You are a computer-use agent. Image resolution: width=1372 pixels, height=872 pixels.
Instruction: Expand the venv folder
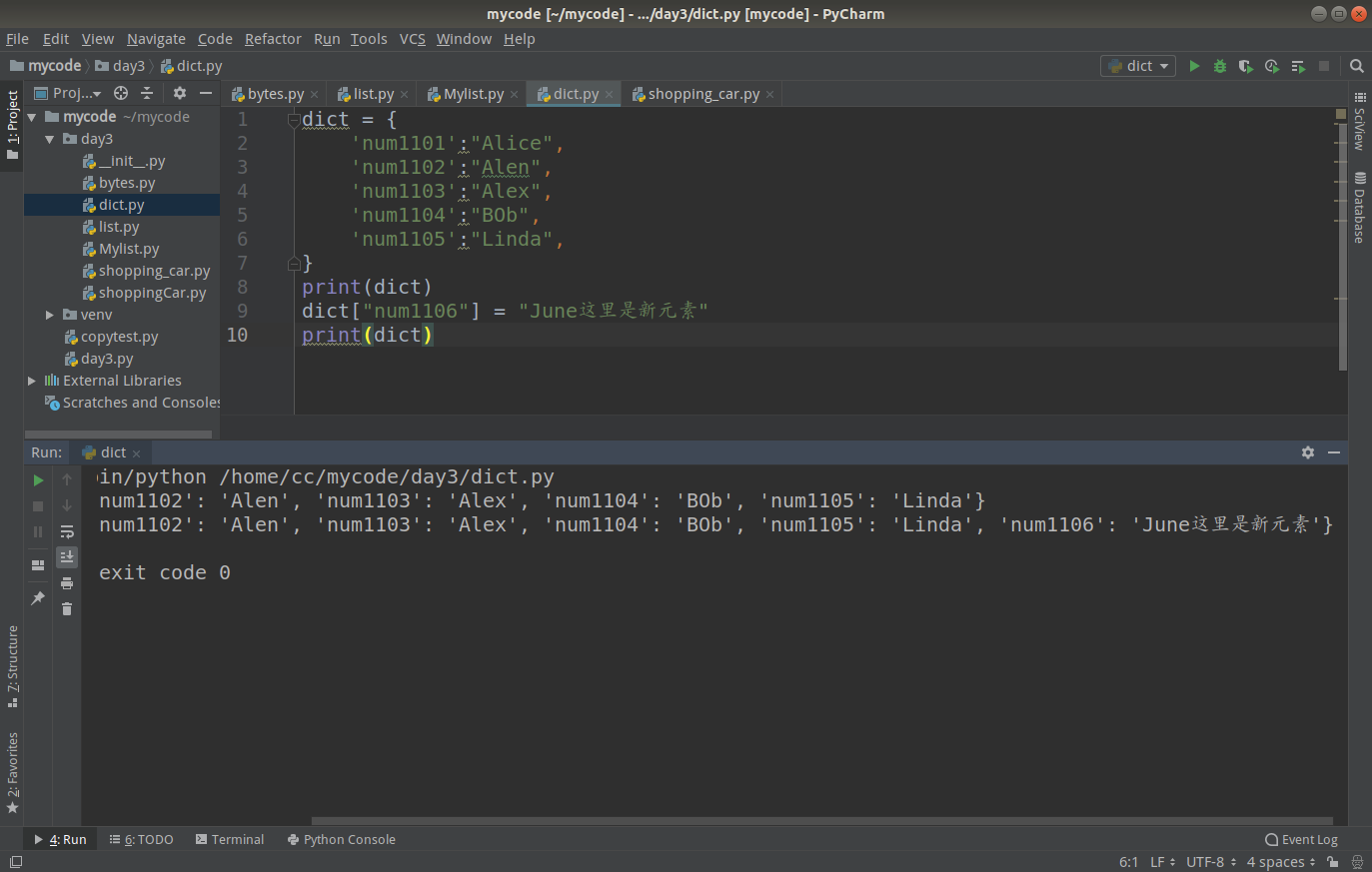pyautogui.click(x=50, y=315)
